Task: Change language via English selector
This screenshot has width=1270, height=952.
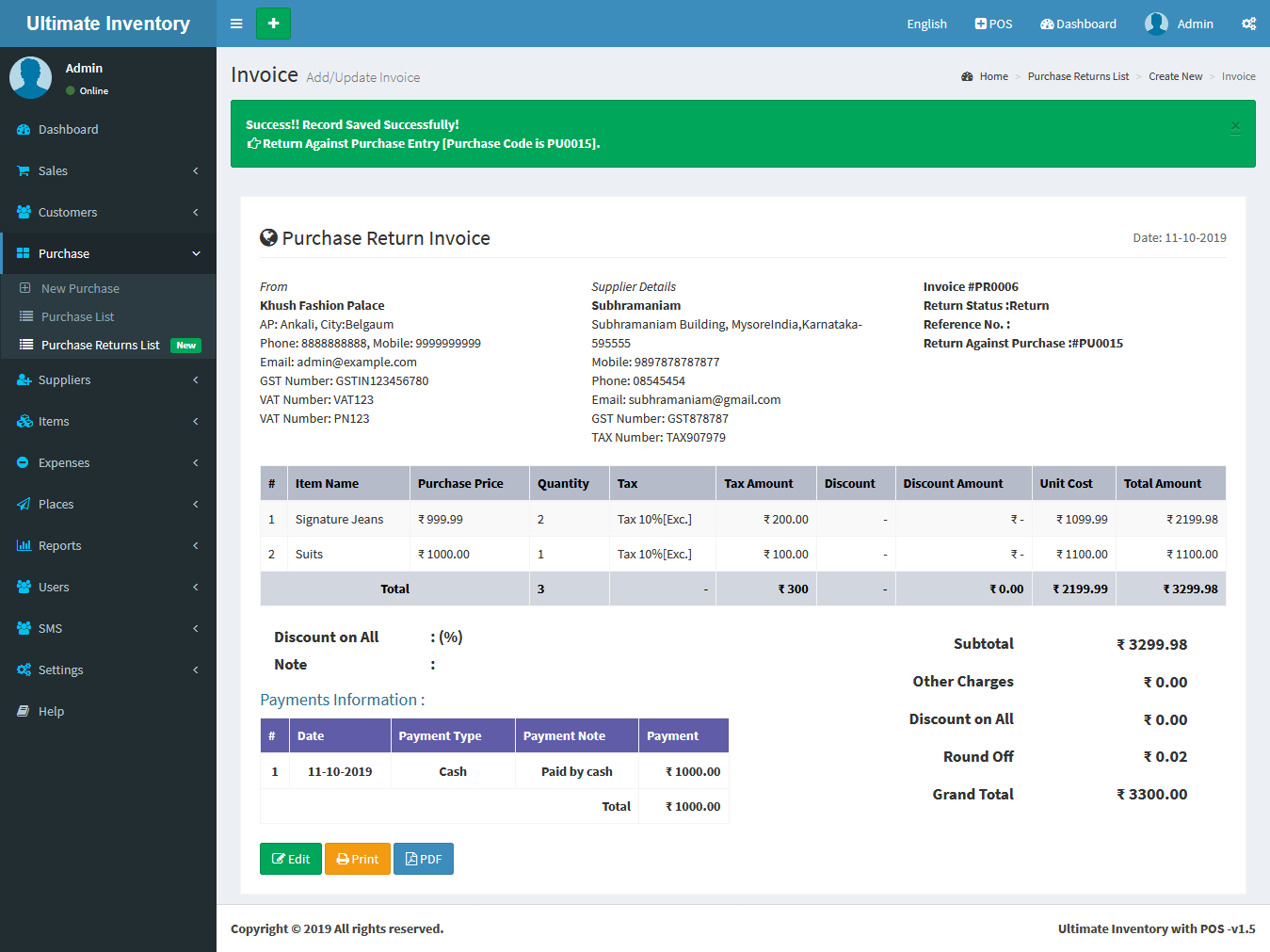Action: click(x=926, y=24)
